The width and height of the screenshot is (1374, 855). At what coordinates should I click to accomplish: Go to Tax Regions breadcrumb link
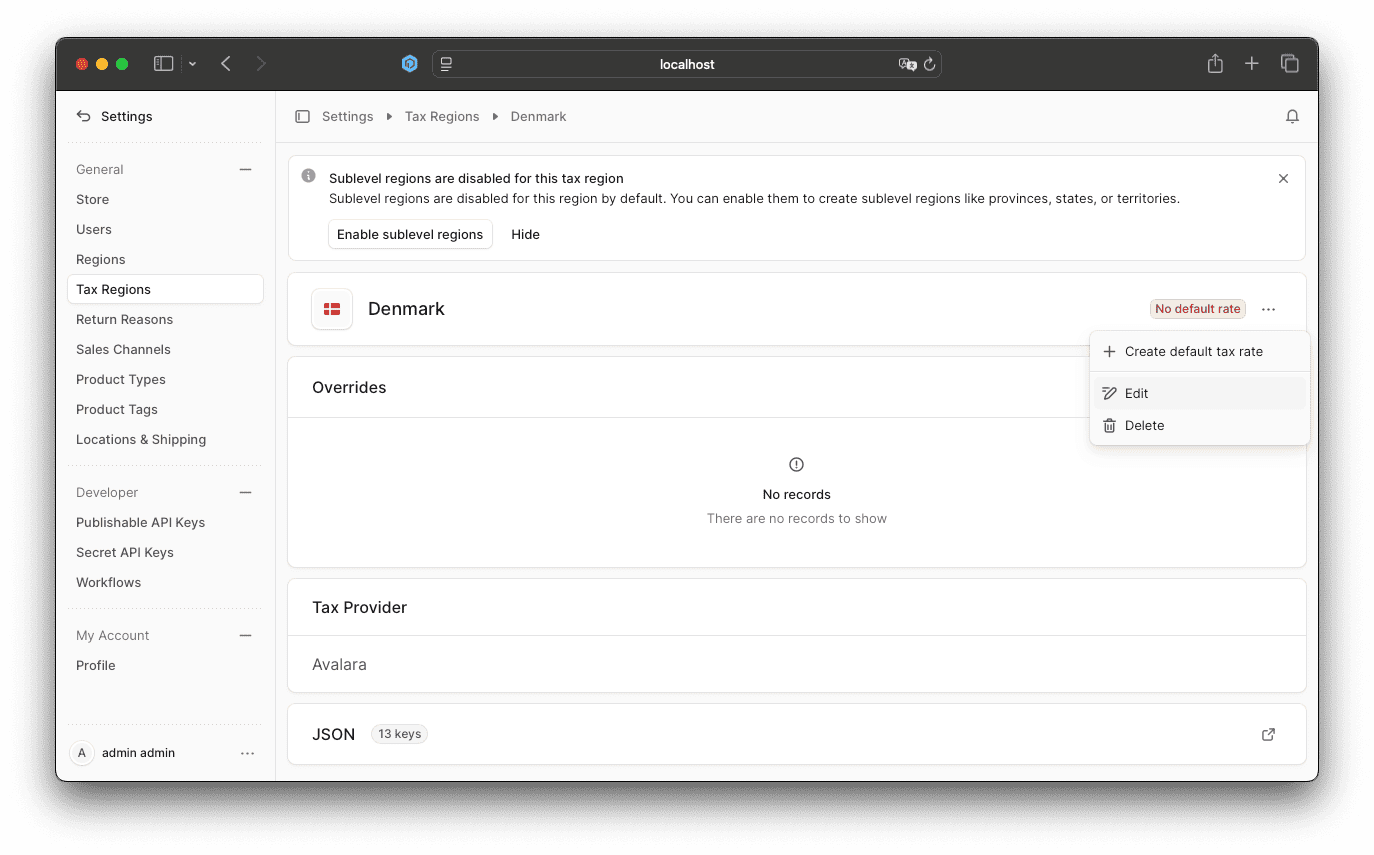click(442, 117)
